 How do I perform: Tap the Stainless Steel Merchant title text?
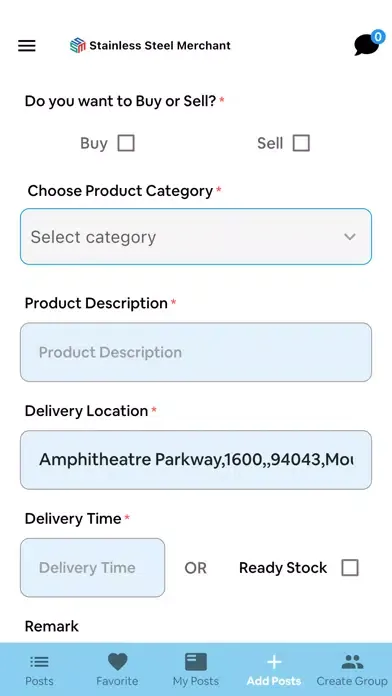[x=160, y=45]
